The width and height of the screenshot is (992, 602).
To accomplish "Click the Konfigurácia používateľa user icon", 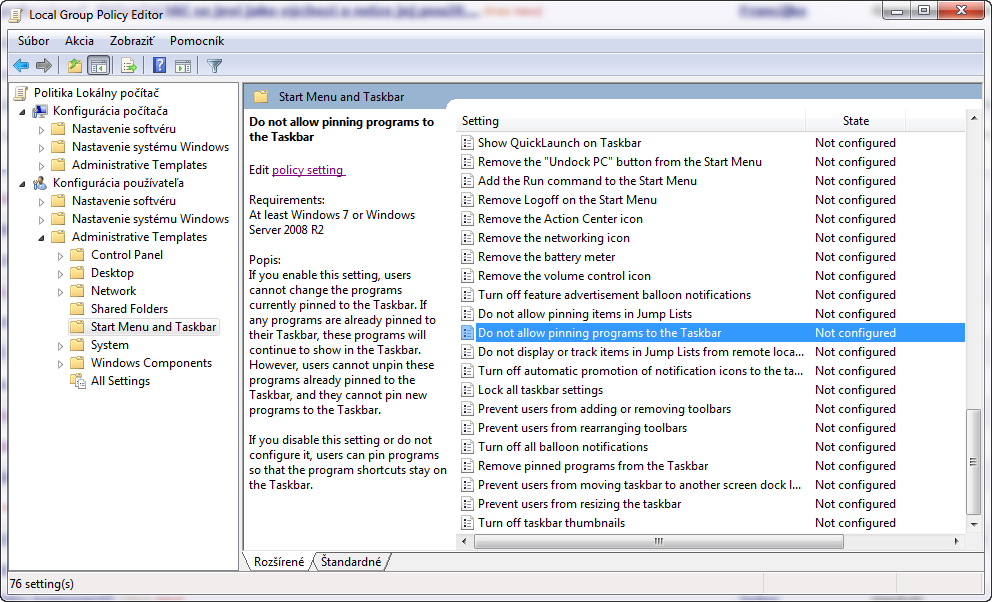I will pos(40,183).
